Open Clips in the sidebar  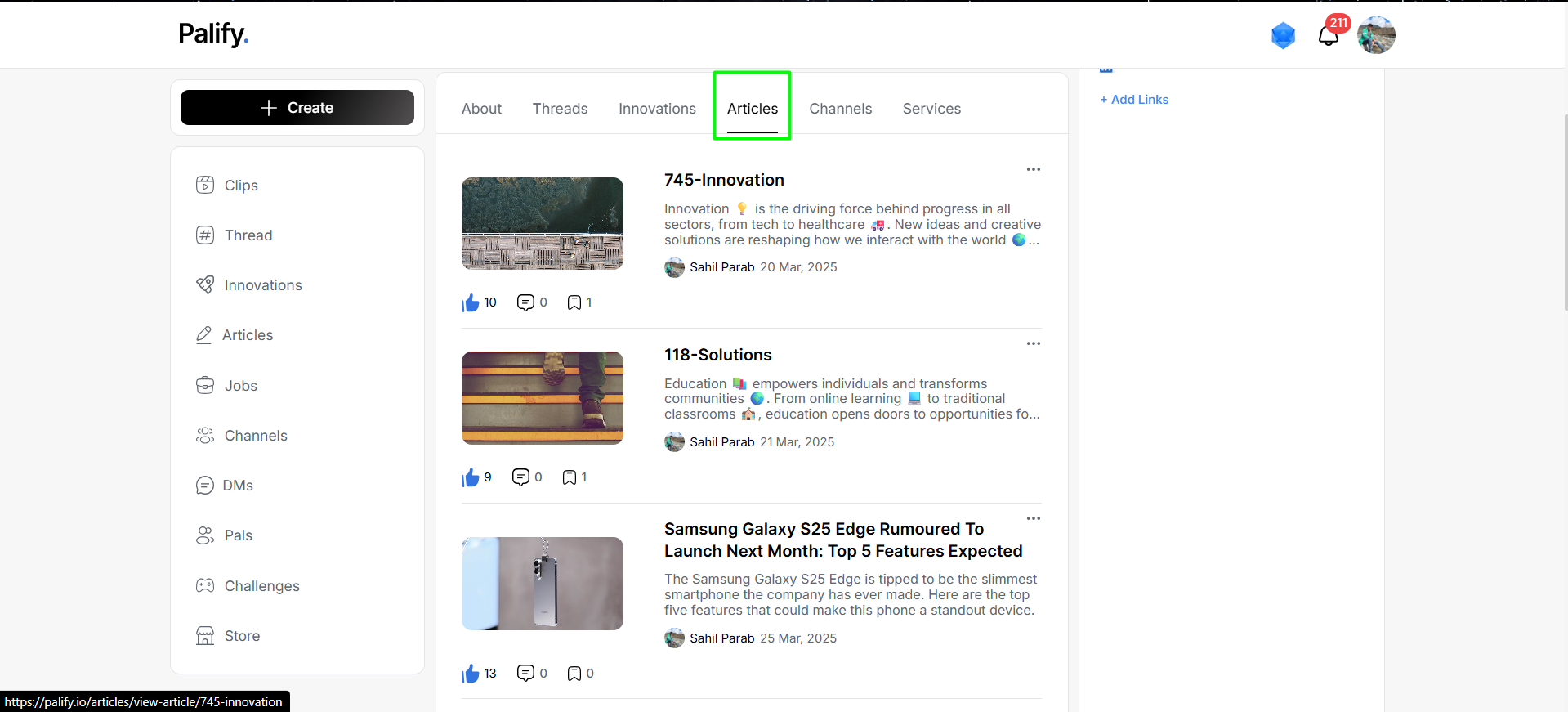[x=227, y=186]
